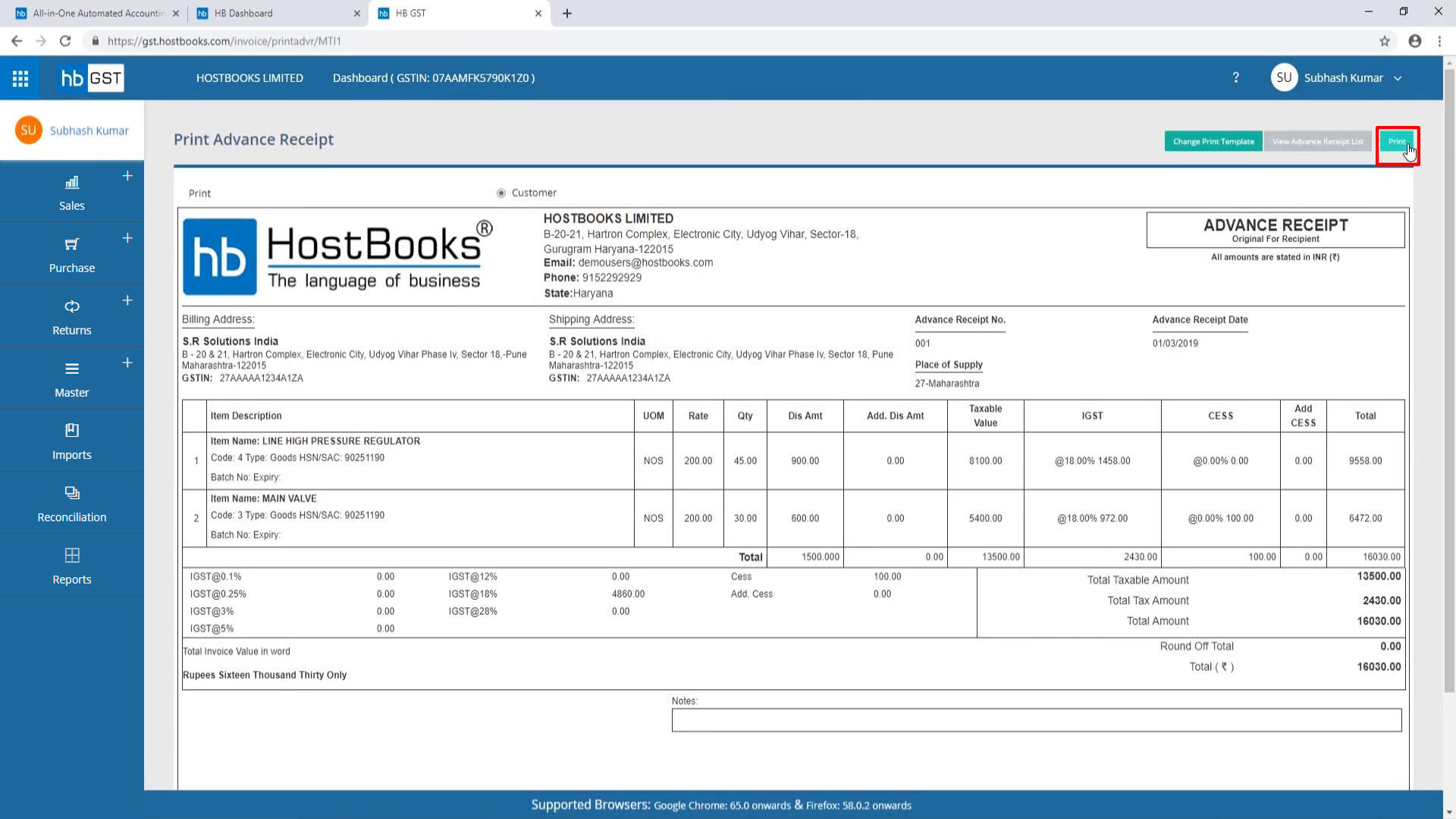
Task: Click Taxable Value cell 8100.00
Action: click(986, 461)
